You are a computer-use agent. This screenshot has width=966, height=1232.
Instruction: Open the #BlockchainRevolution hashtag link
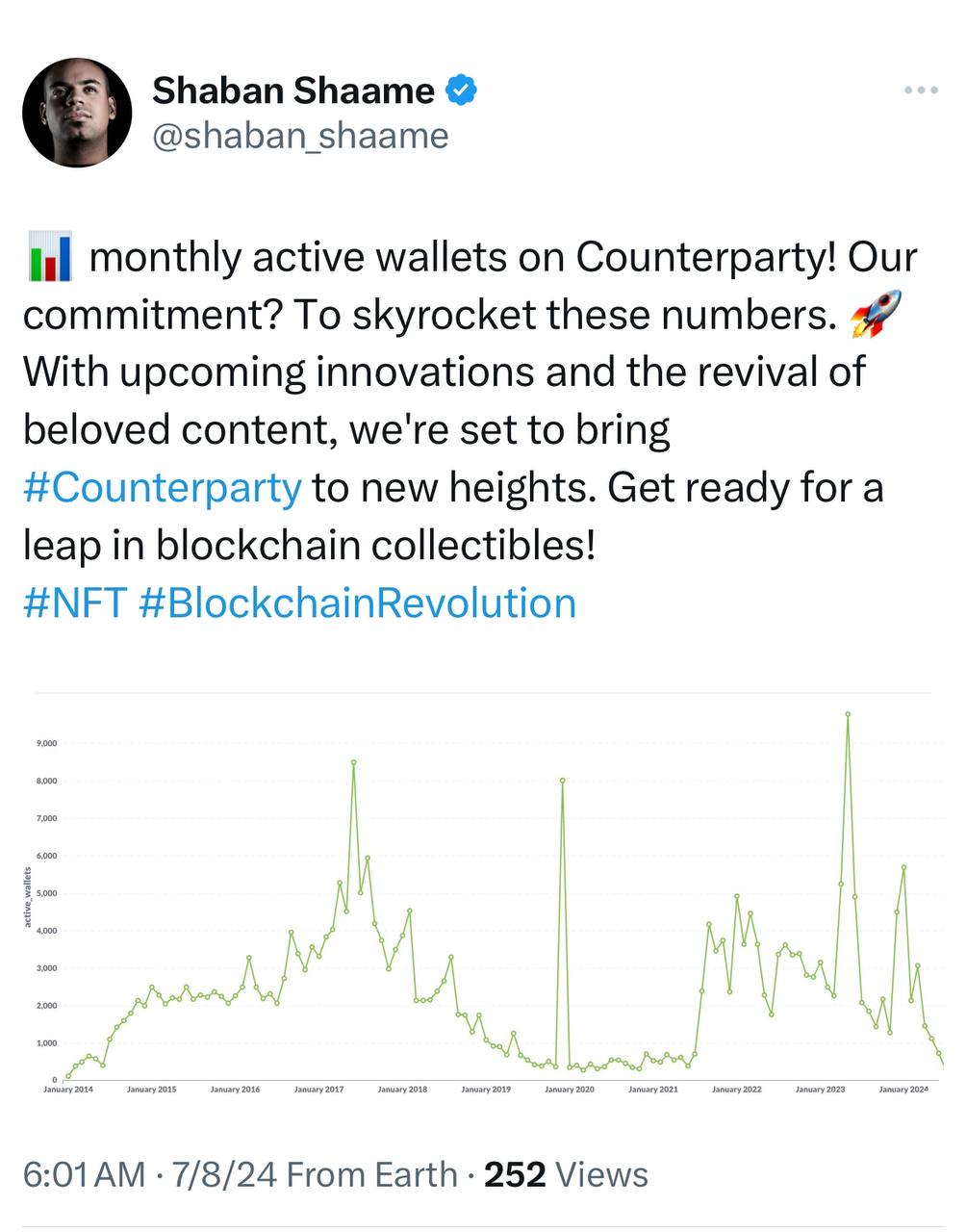(x=358, y=603)
